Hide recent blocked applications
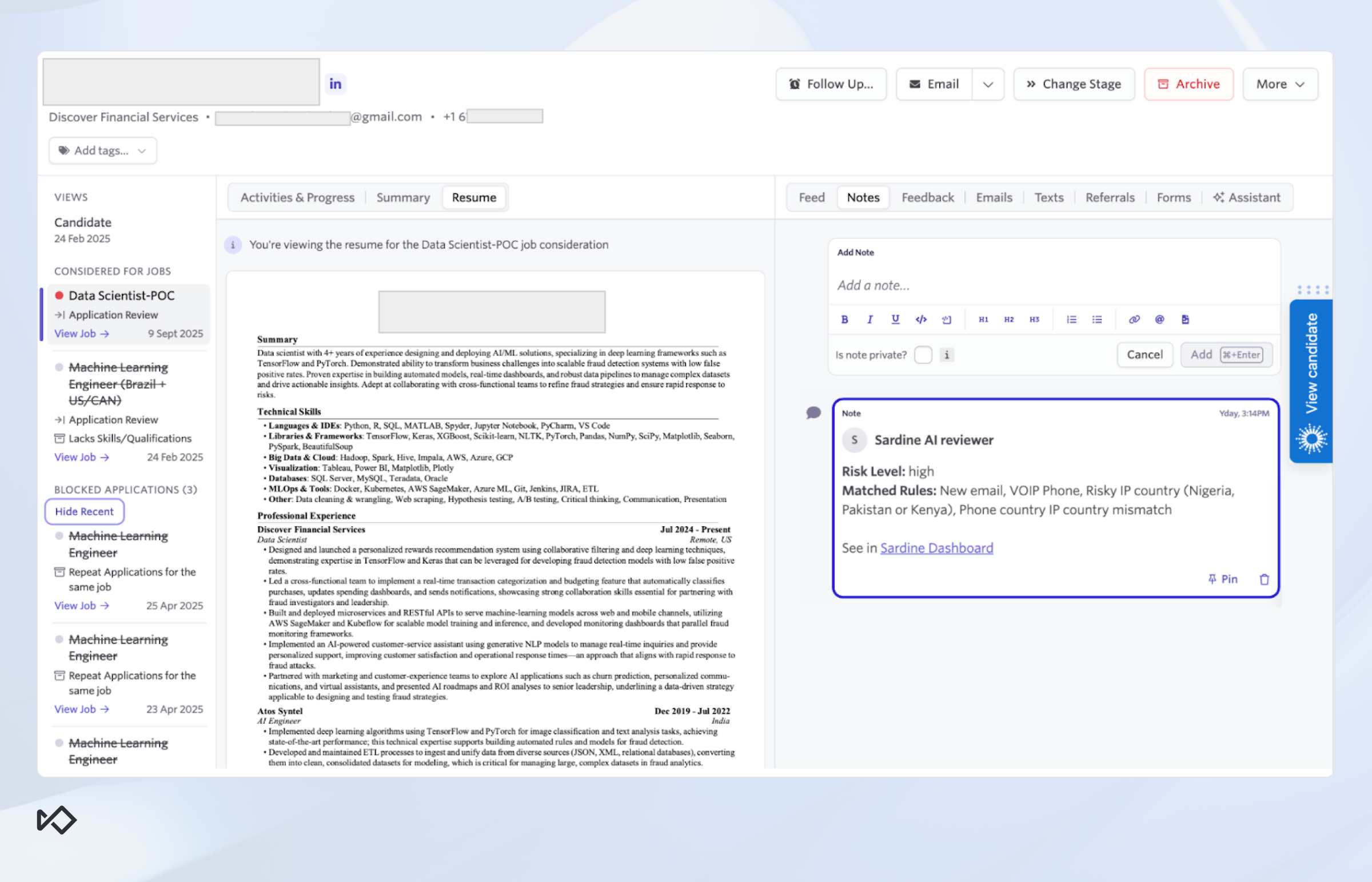 [84, 511]
